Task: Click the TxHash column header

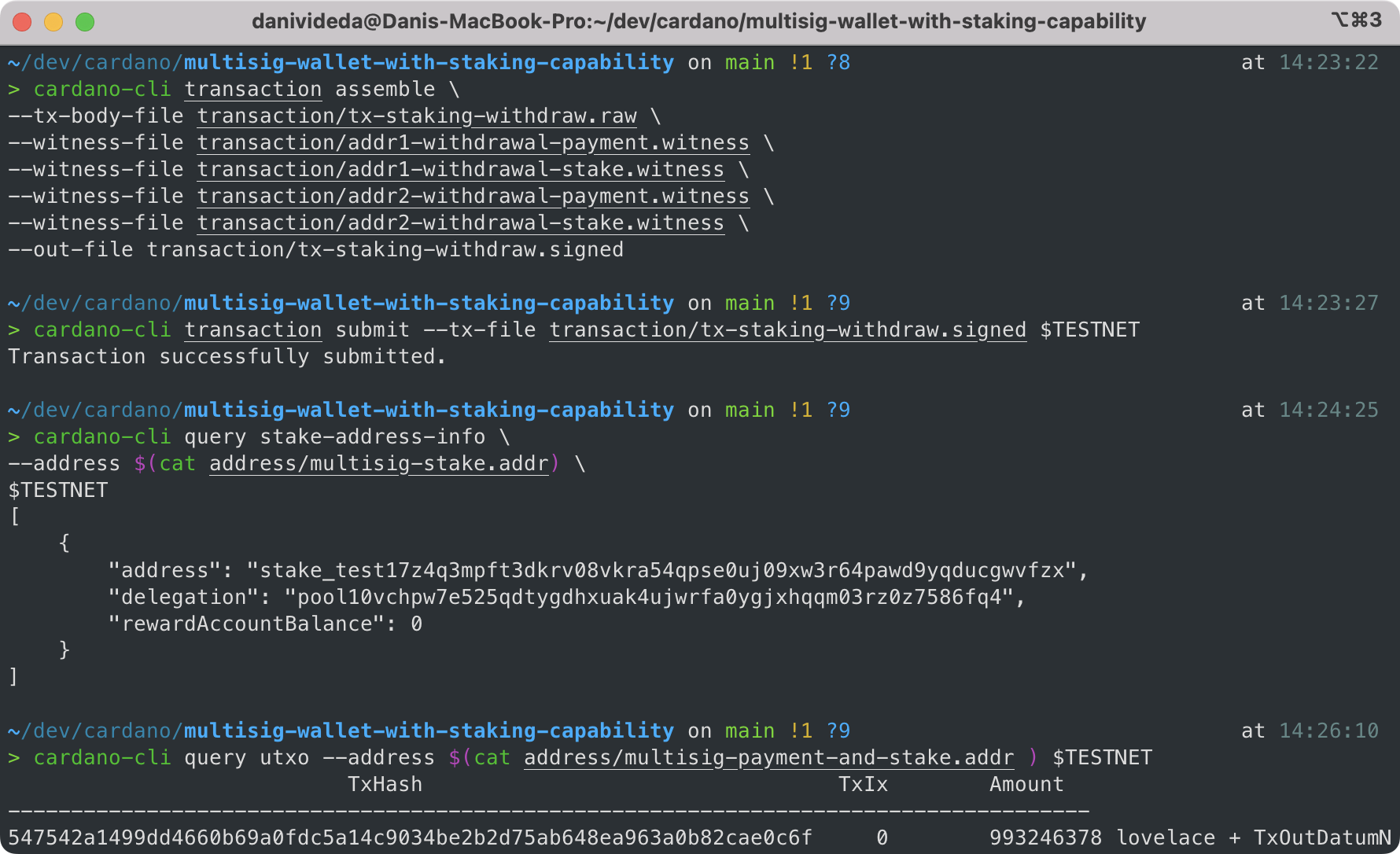Action: pos(385,785)
